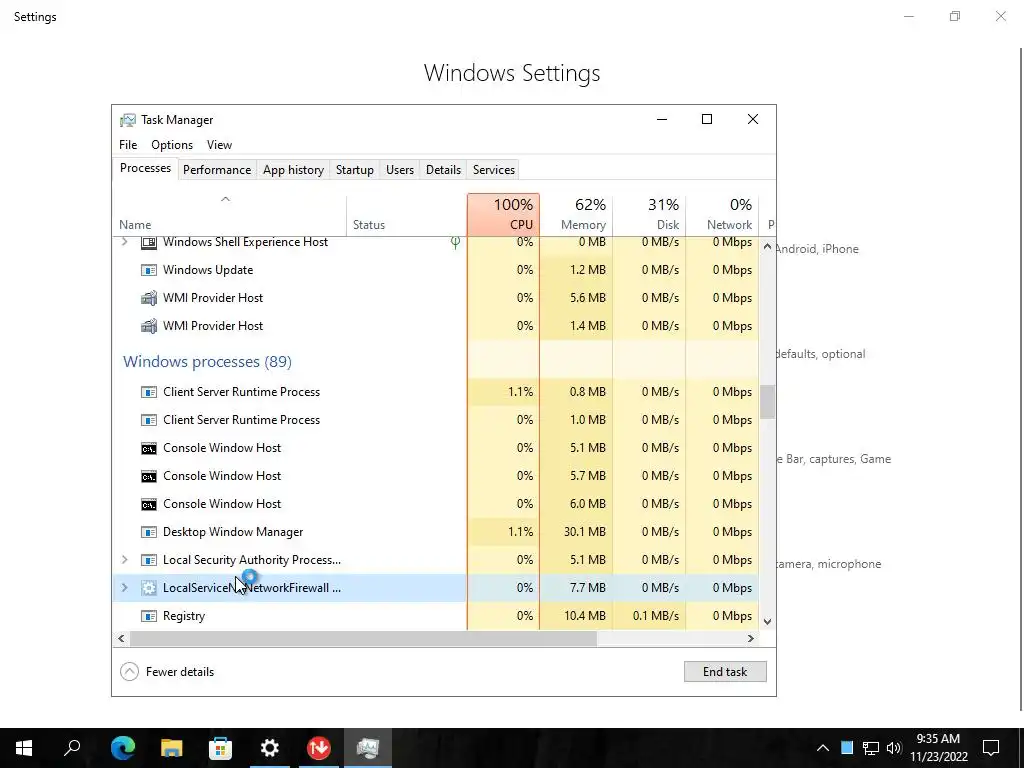1024x768 pixels.
Task: Sort processes by the Network column
Action: click(x=722, y=215)
